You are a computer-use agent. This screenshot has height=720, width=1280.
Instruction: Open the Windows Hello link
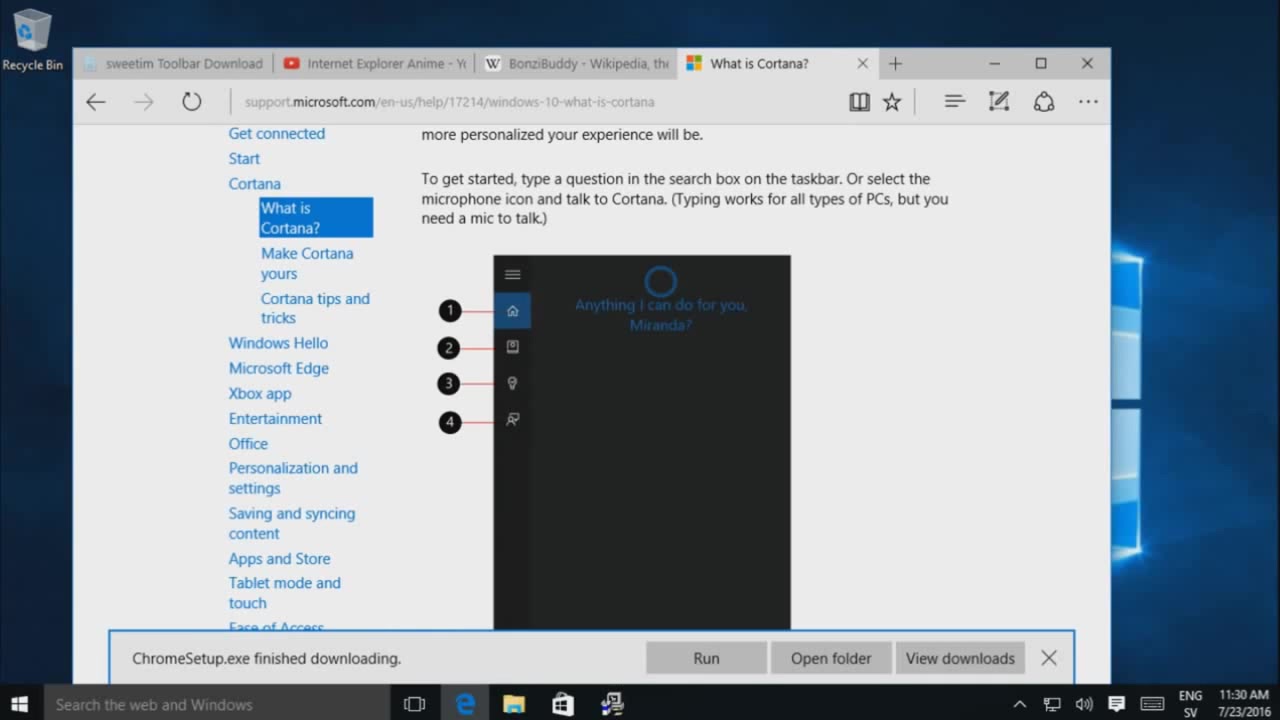pos(278,343)
